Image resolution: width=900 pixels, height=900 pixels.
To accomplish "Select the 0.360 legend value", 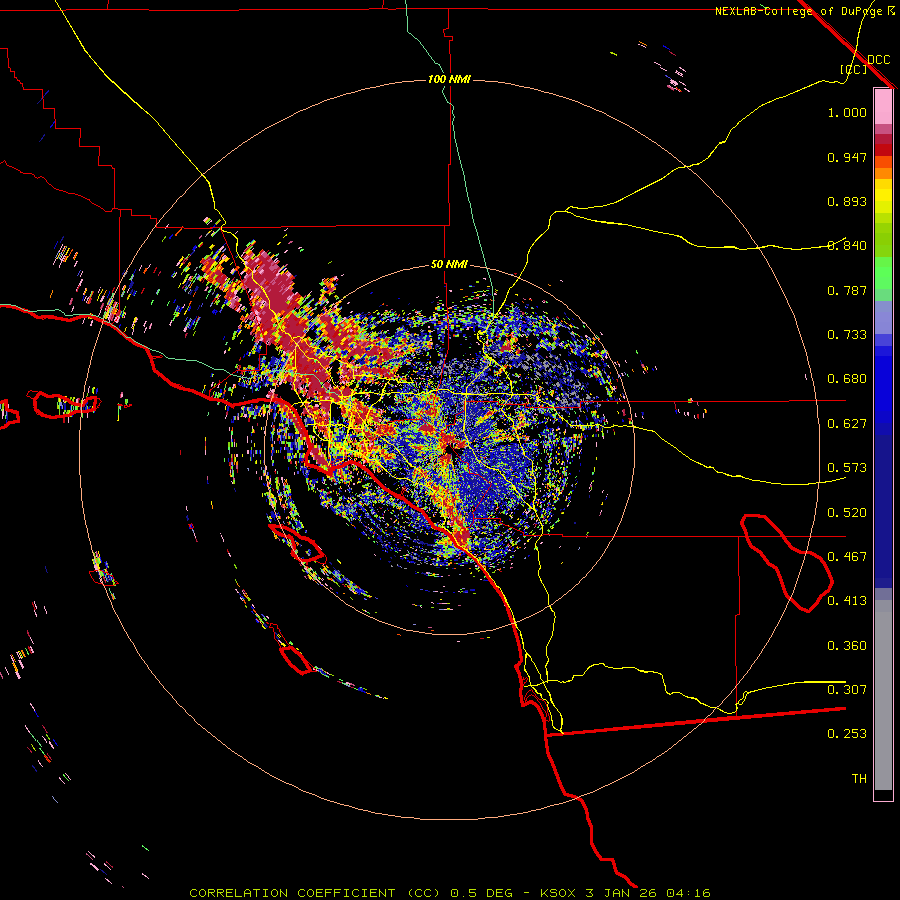I will pyautogui.click(x=847, y=646).
